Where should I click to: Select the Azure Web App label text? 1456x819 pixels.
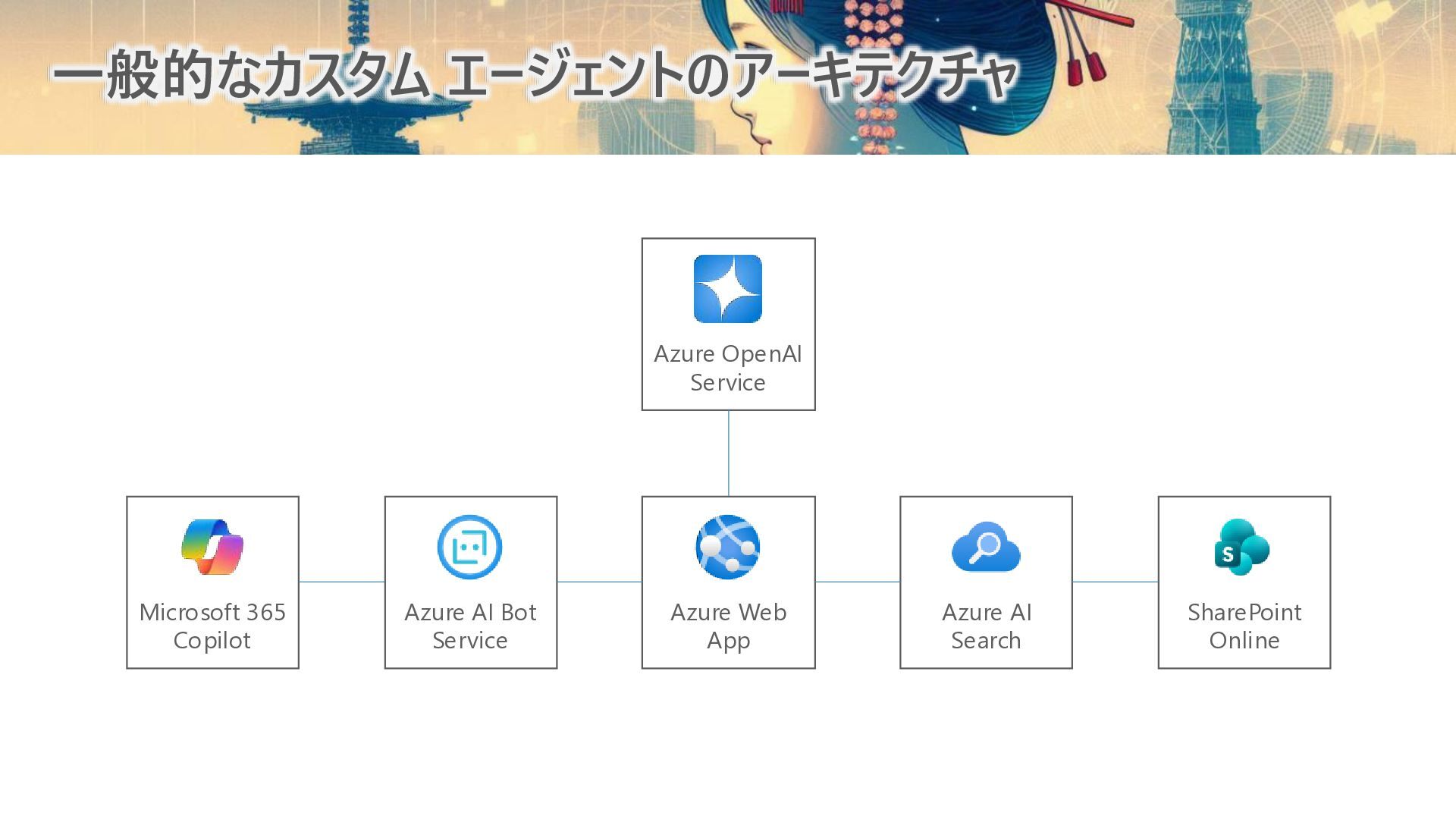(728, 626)
